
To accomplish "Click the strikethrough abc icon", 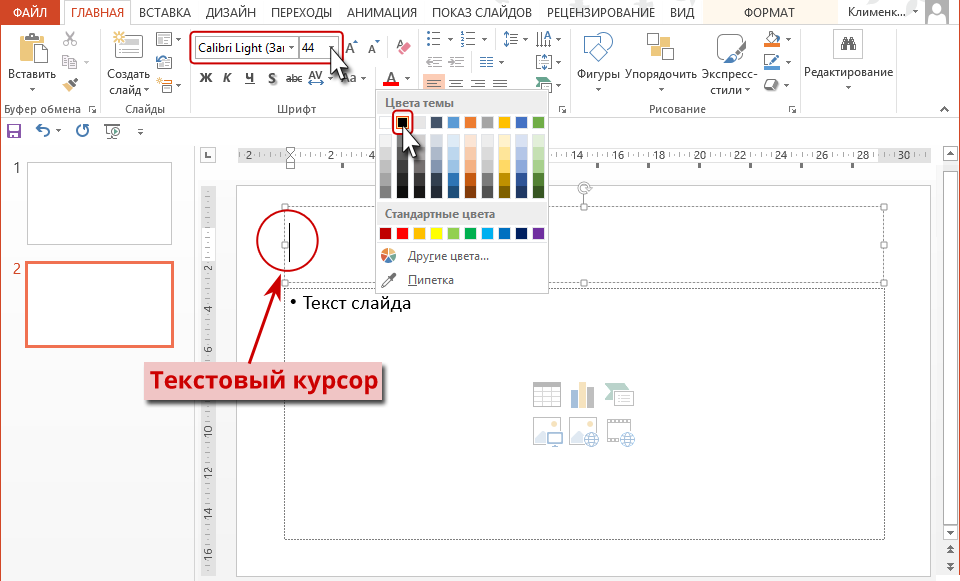I will tap(294, 78).
